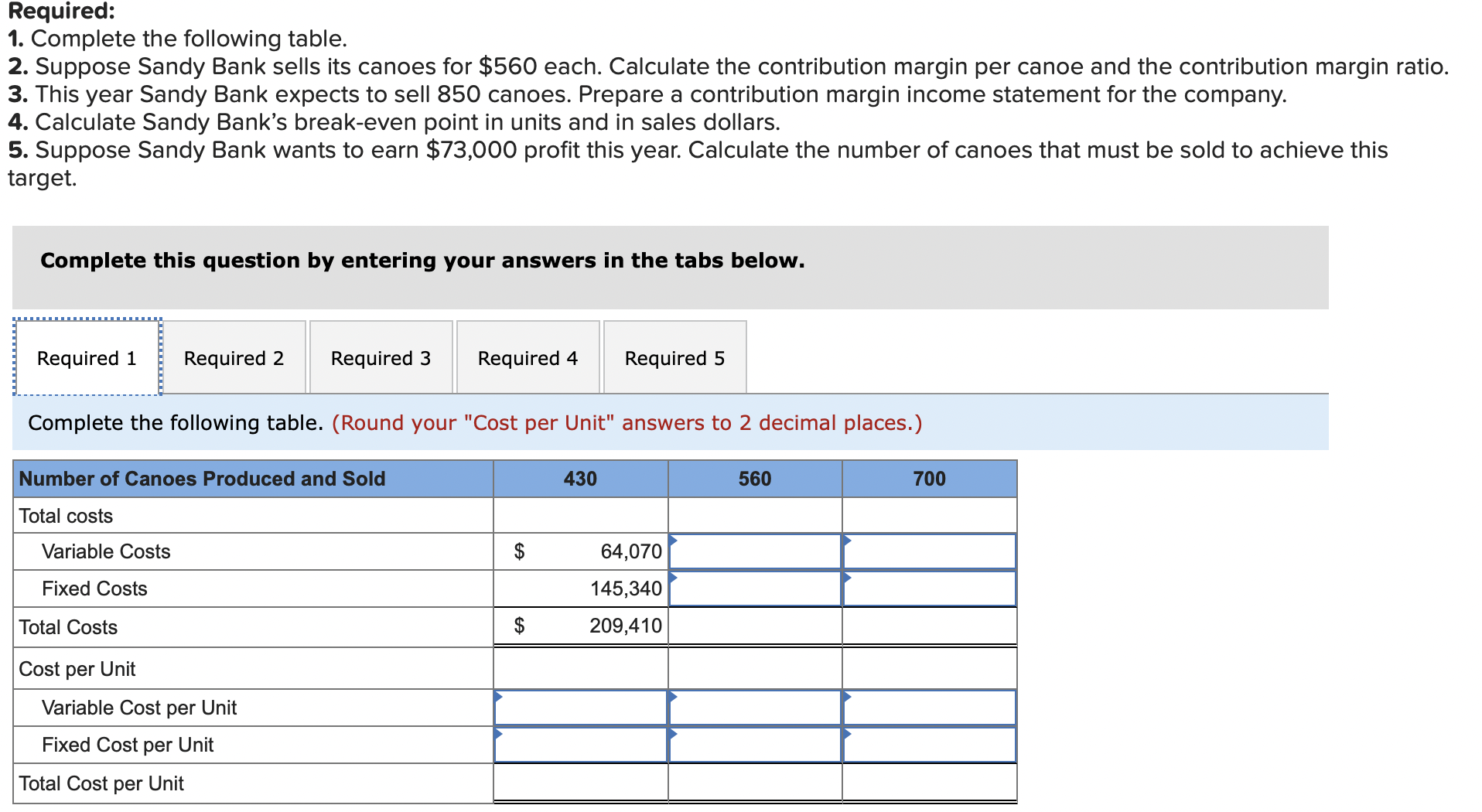
Task: Select the currently active Required 1 tab
Action: pyautogui.click(x=86, y=357)
